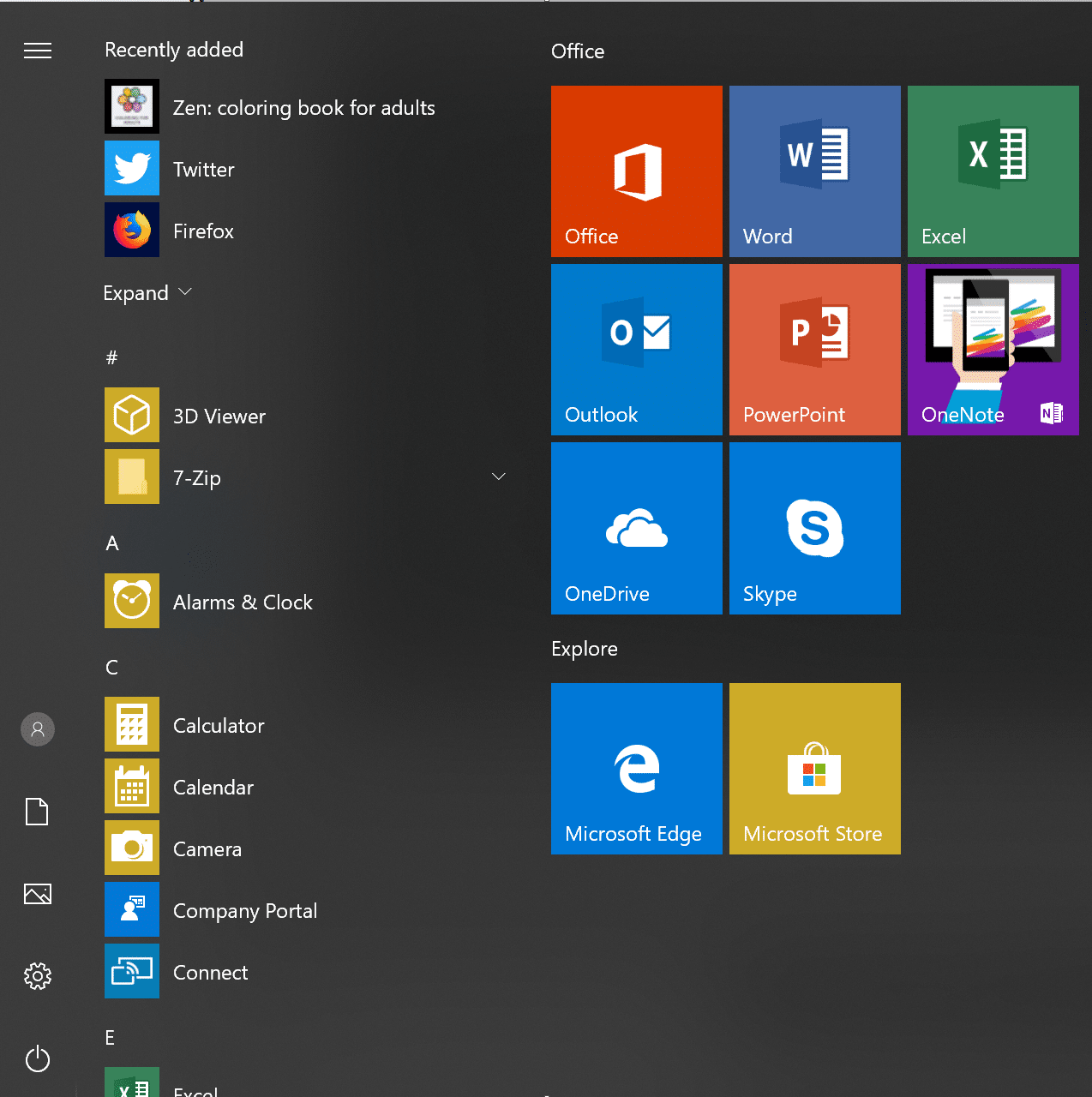Click the 7-Zip text label

[x=197, y=478]
